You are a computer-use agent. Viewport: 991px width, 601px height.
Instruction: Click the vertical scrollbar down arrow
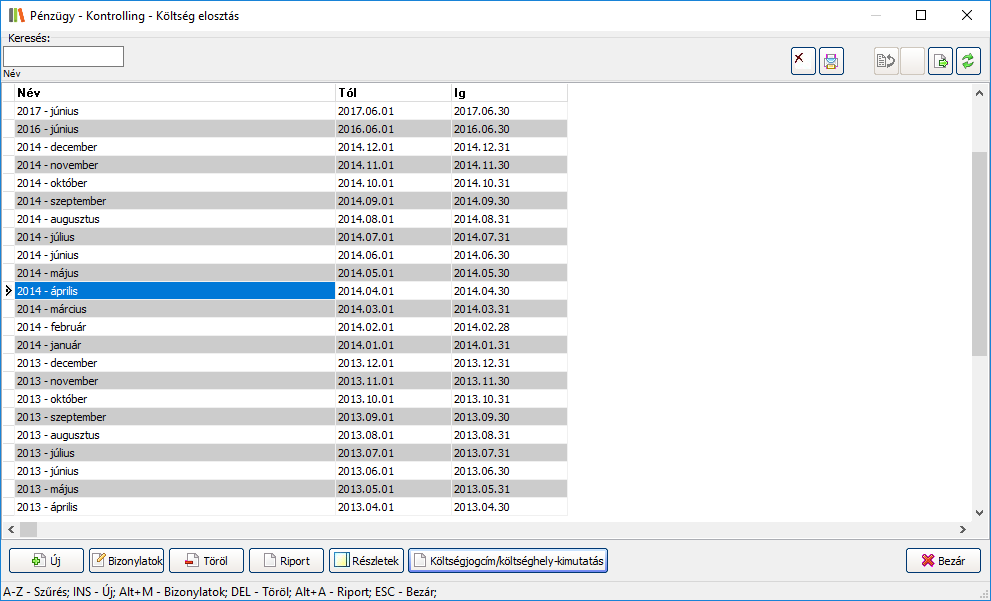[979, 512]
